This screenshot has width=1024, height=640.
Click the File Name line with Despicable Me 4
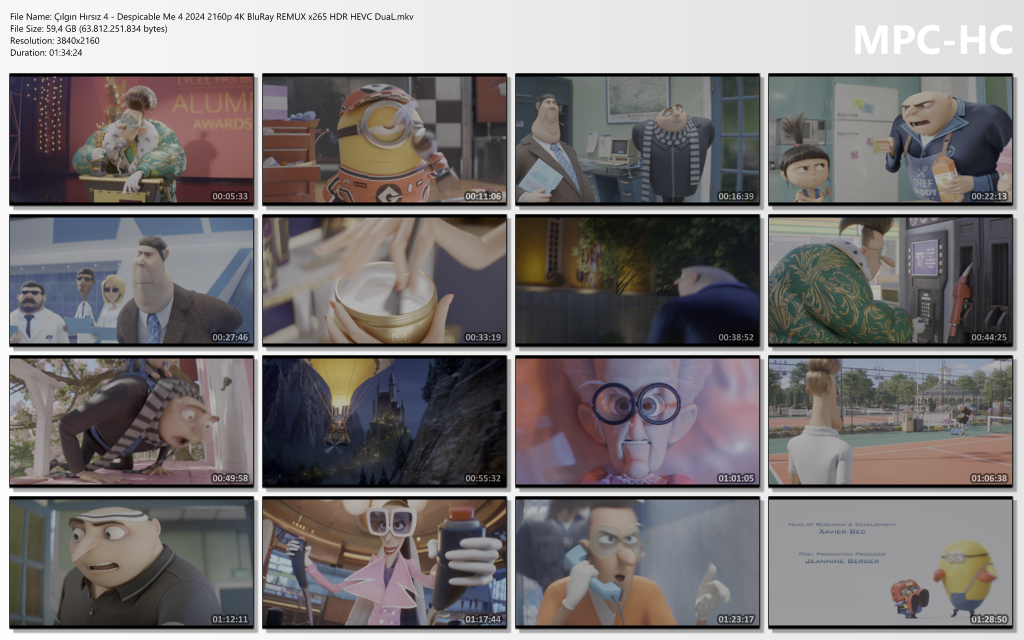tap(212, 16)
